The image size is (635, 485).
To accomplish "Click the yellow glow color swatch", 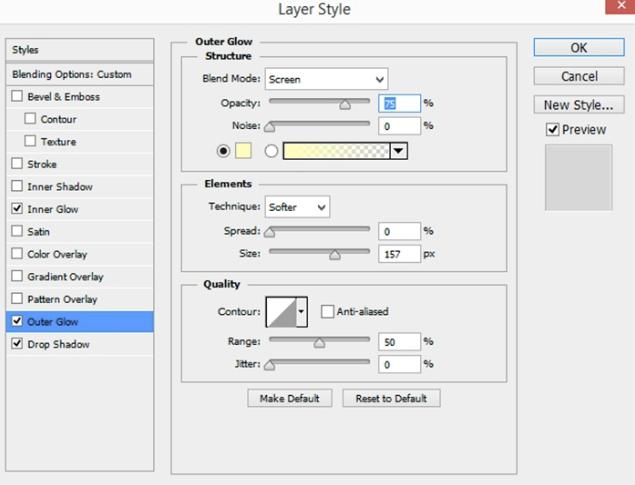I will 243,151.
